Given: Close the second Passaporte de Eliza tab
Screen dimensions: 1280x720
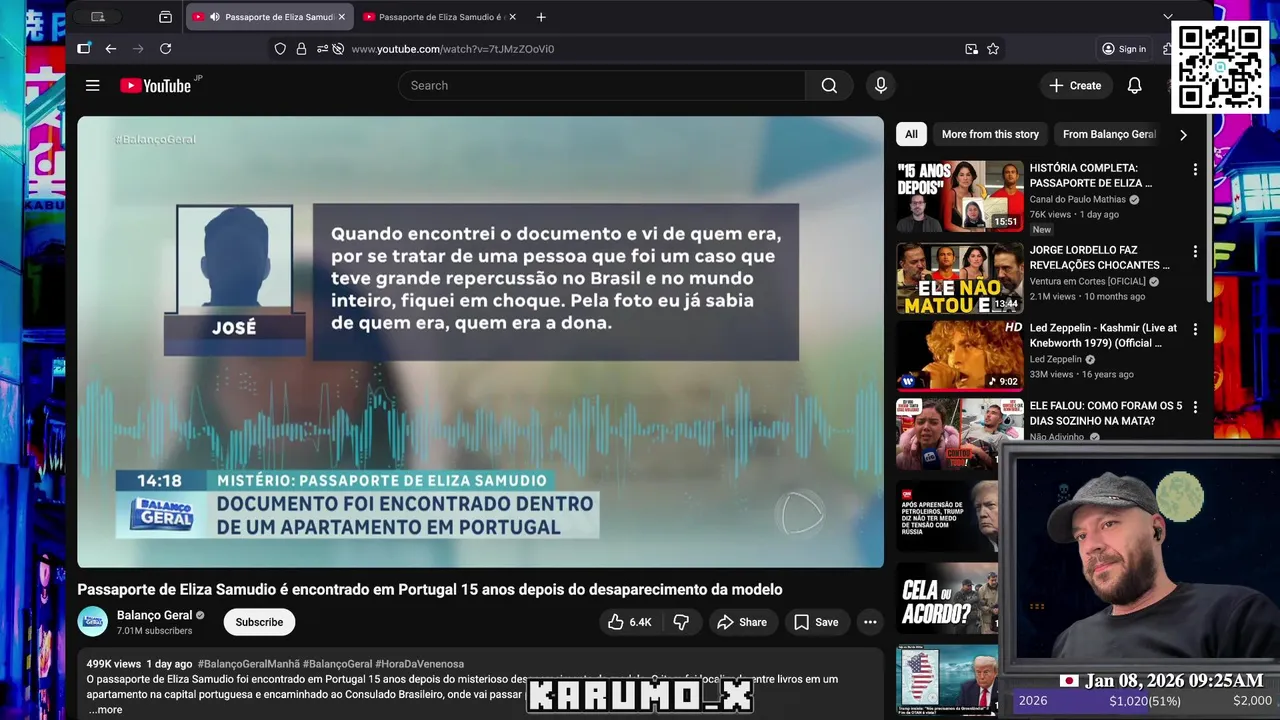Looking at the screenshot, I should pyautogui.click(x=513, y=17).
